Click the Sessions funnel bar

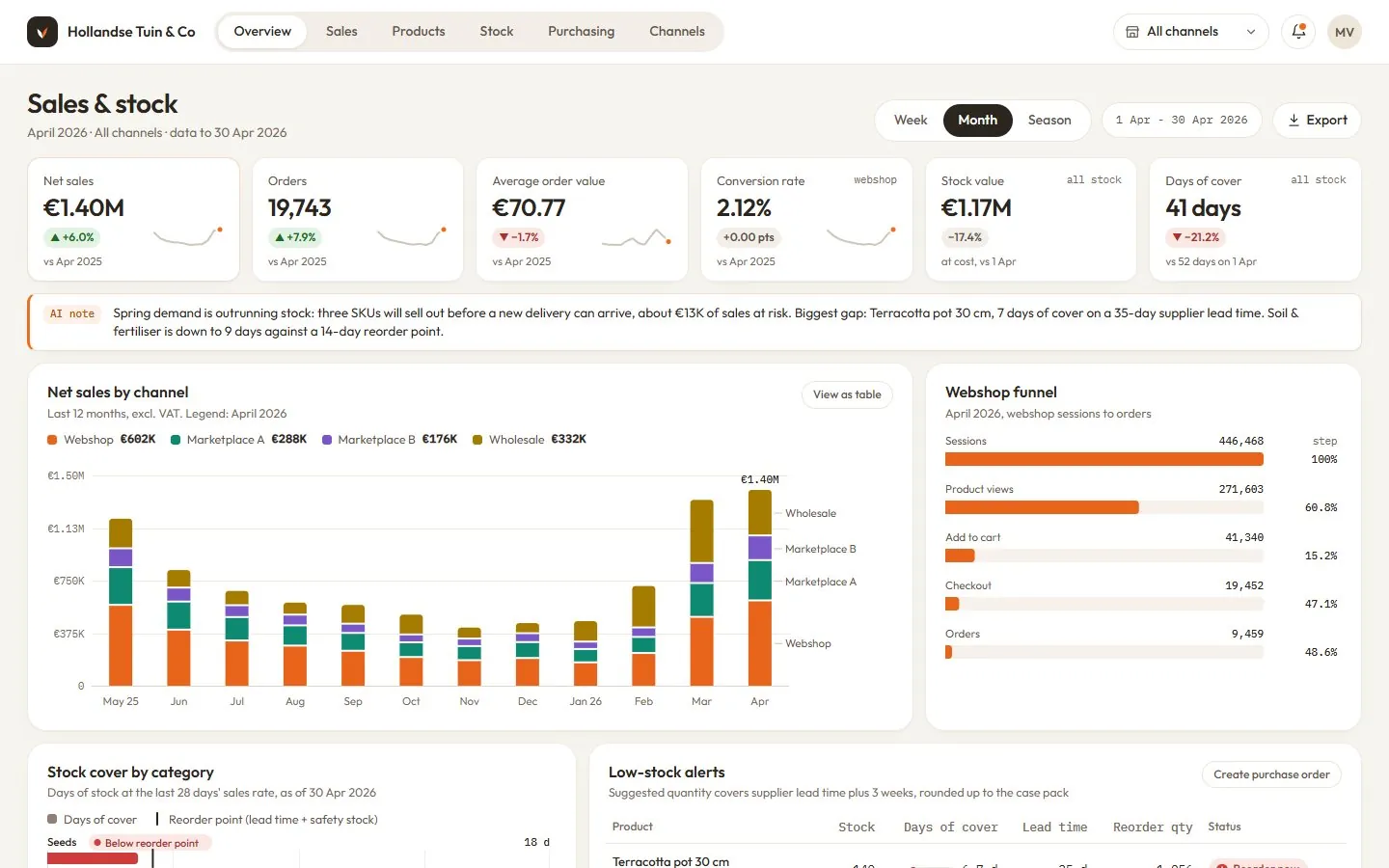tap(1104, 459)
